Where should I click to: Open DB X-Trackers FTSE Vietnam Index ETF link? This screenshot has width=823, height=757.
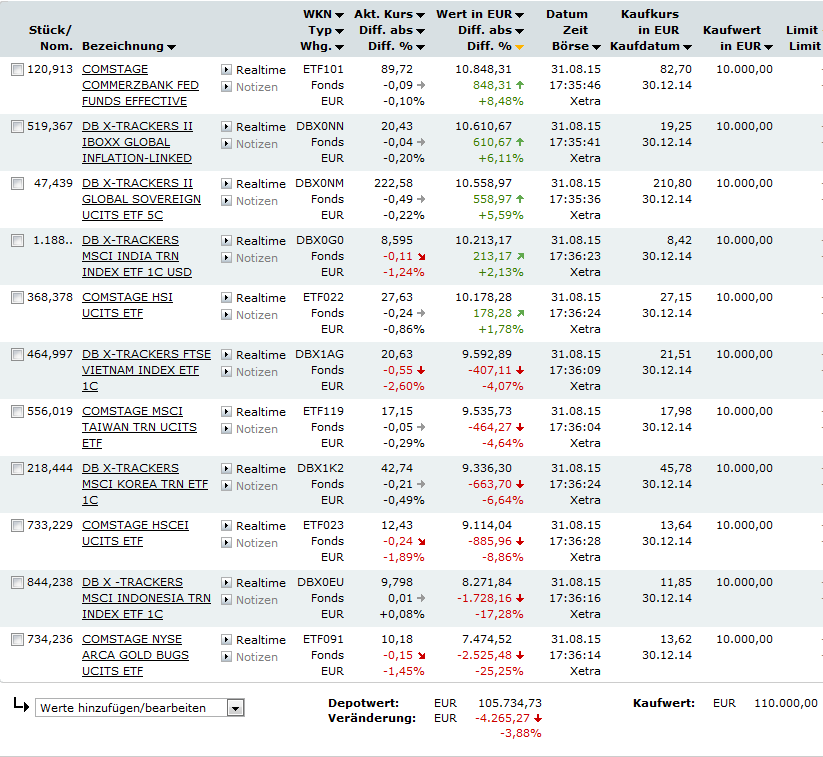[146, 370]
